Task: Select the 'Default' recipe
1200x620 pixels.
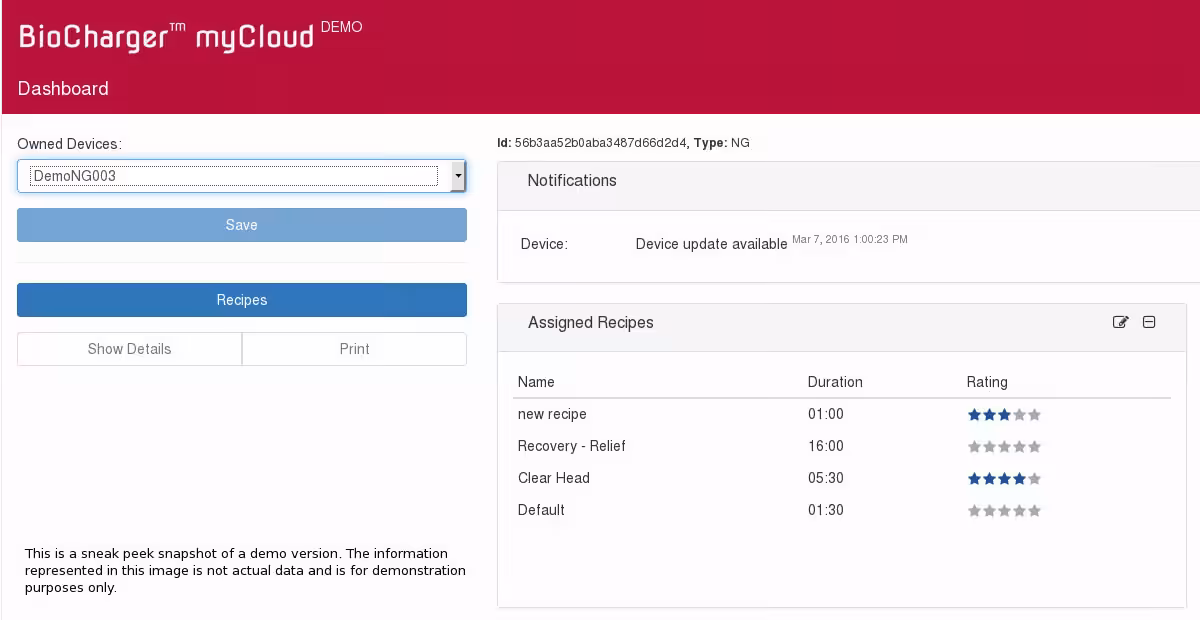Action: coord(541,510)
